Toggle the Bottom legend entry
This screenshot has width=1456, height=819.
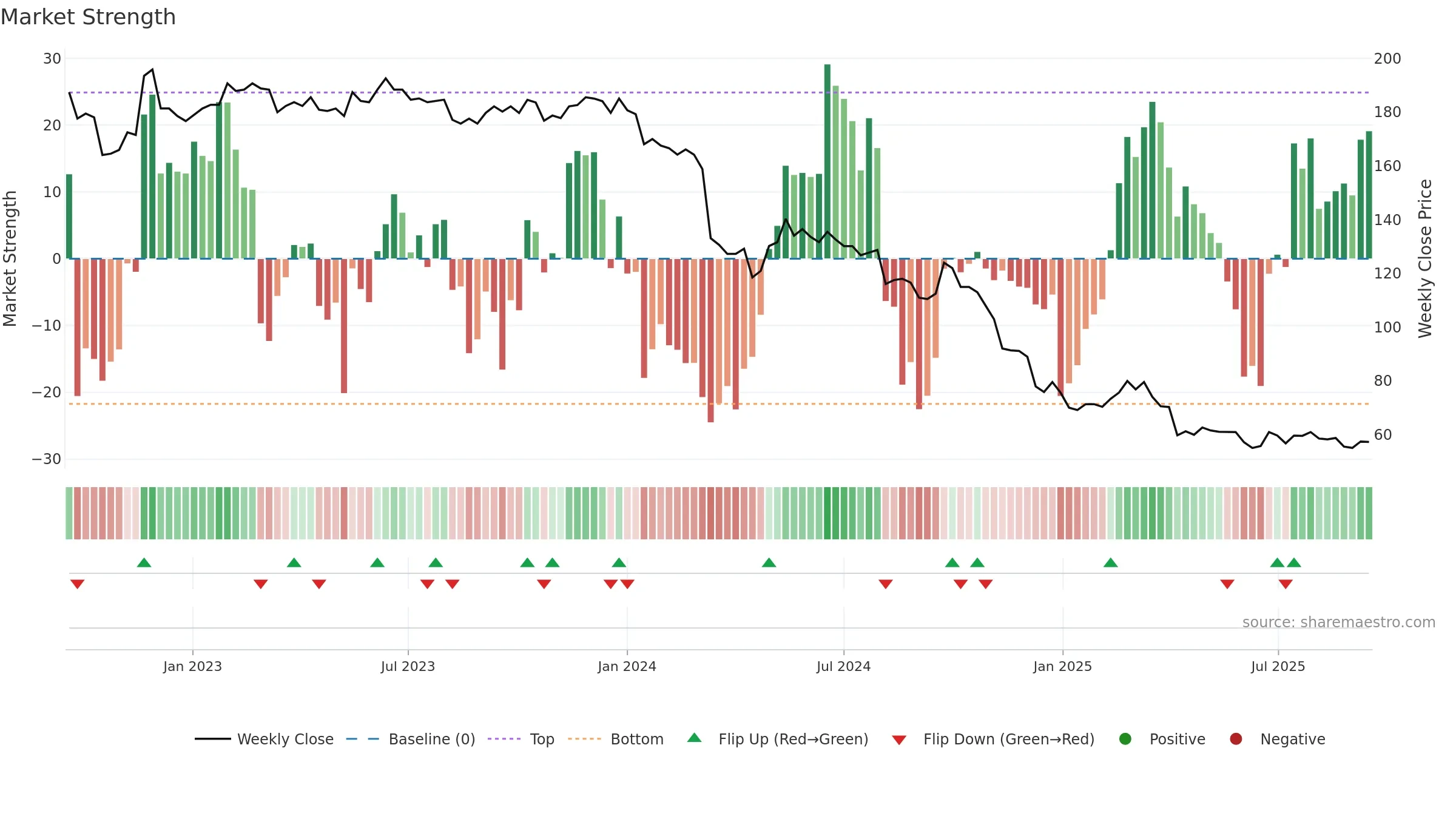point(616,739)
